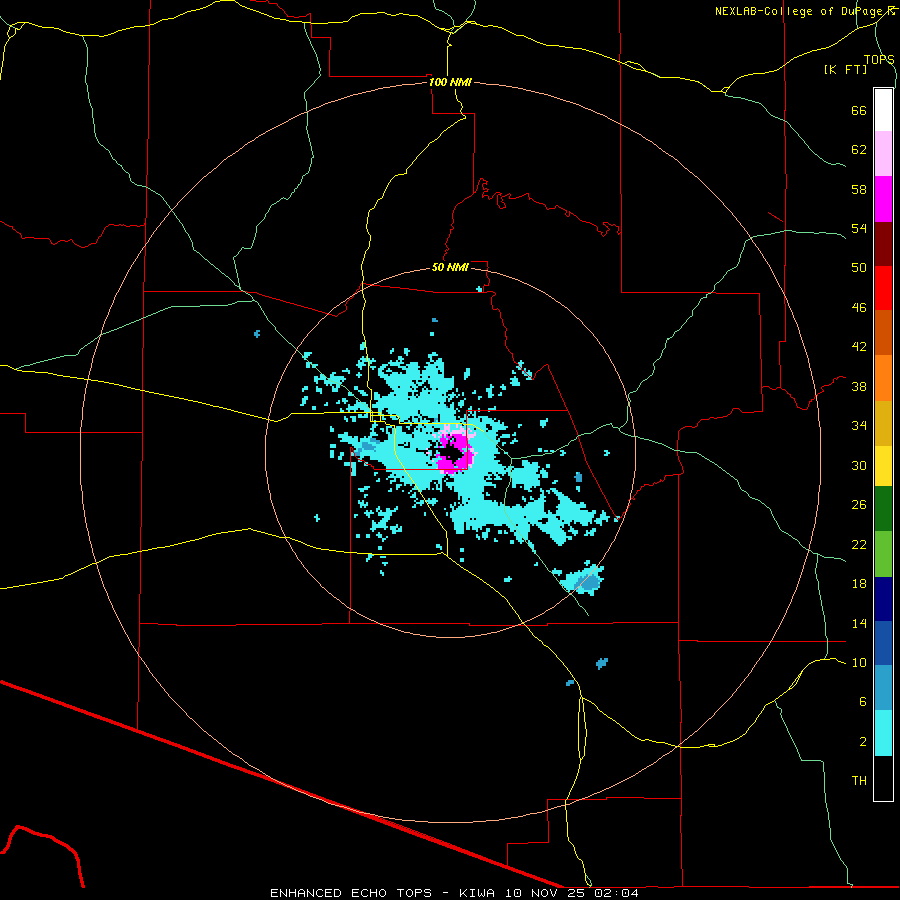Click the '02:04' timestamp
The image size is (900, 900).
618,893
